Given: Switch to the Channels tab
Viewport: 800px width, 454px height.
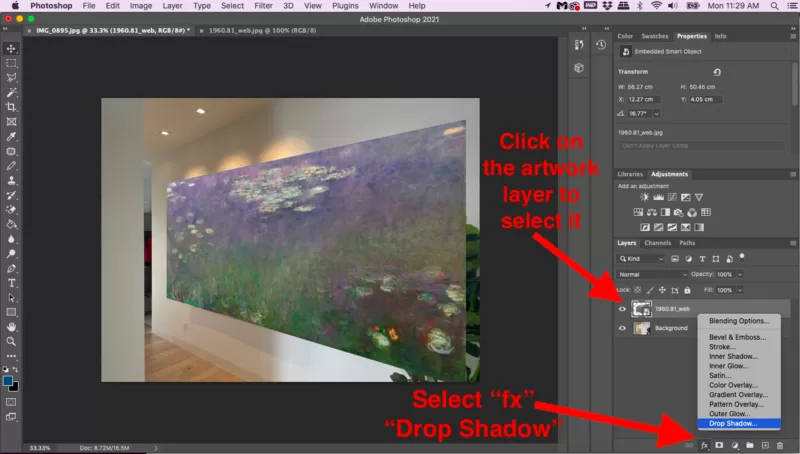Looking at the screenshot, I should (x=658, y=243).
